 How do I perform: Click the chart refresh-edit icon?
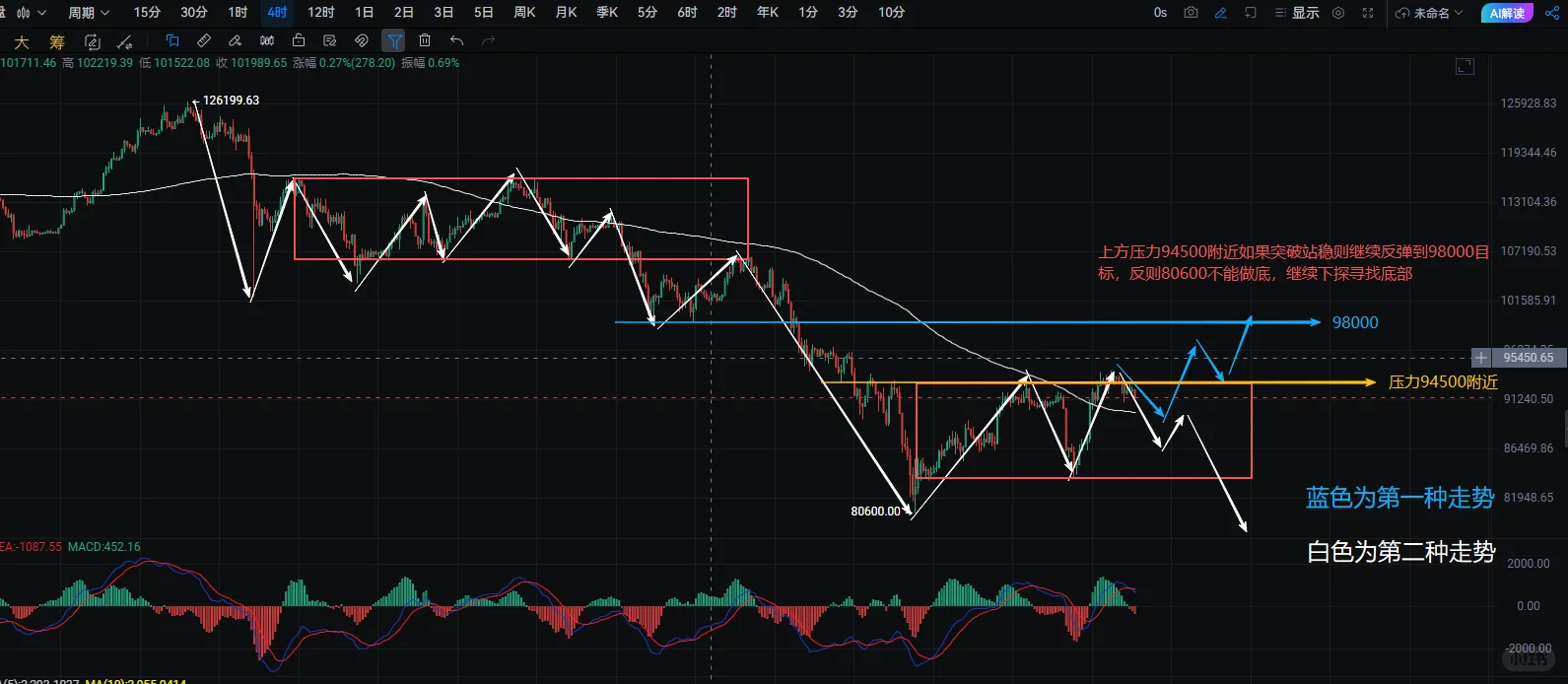[x=93, y=41]
